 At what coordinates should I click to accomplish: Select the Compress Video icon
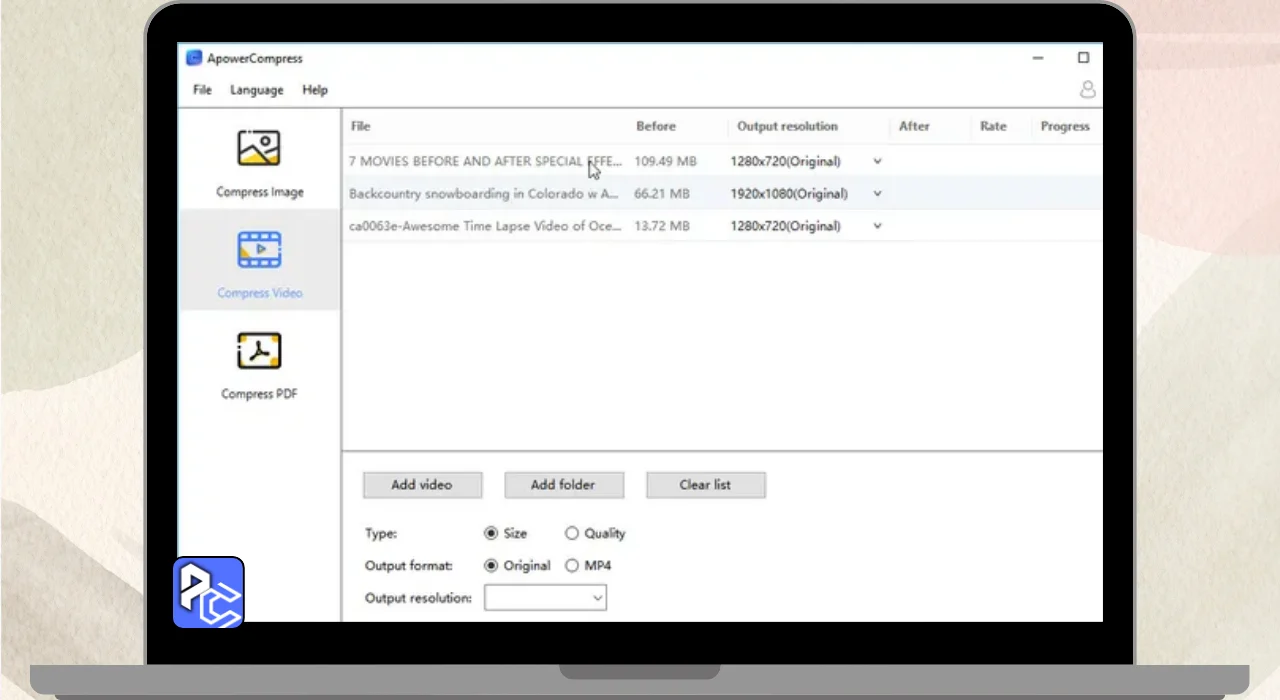(x=259, y=250)
